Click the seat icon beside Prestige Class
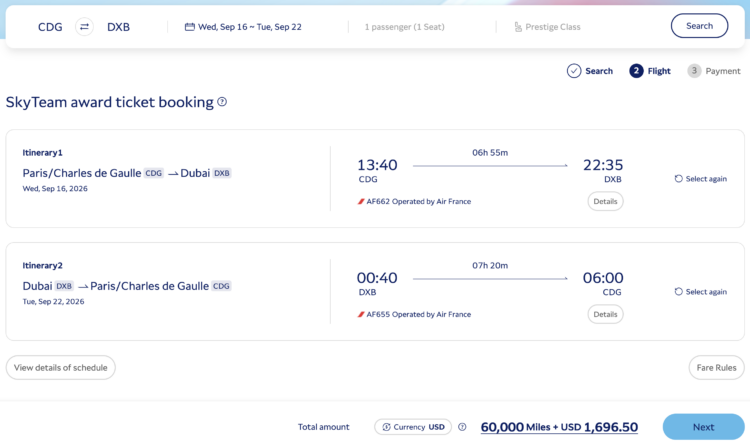The height and width of the screenshot is (445, 750). point(518,27)
